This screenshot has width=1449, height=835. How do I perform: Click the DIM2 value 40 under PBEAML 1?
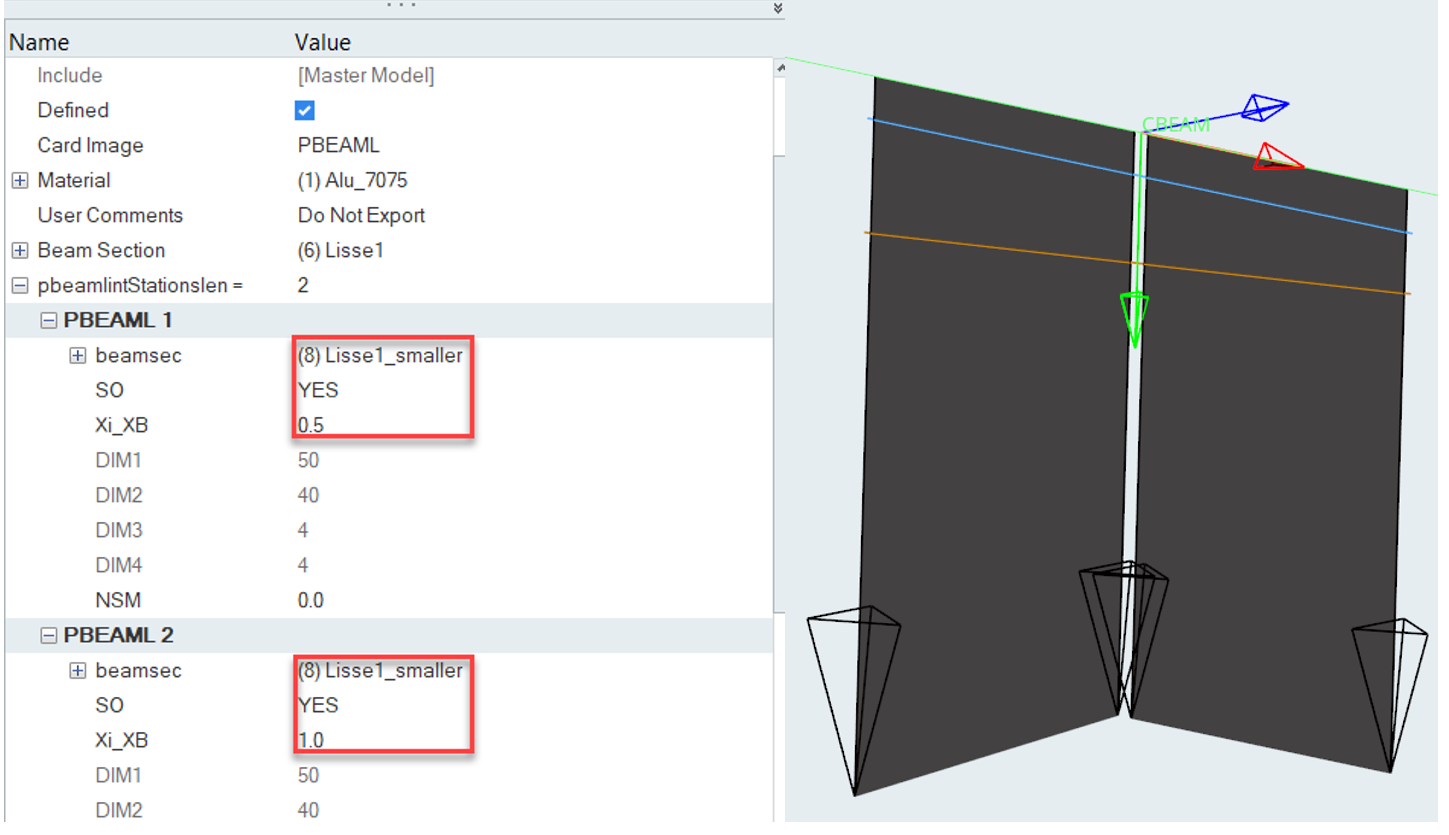pos(308,496)
